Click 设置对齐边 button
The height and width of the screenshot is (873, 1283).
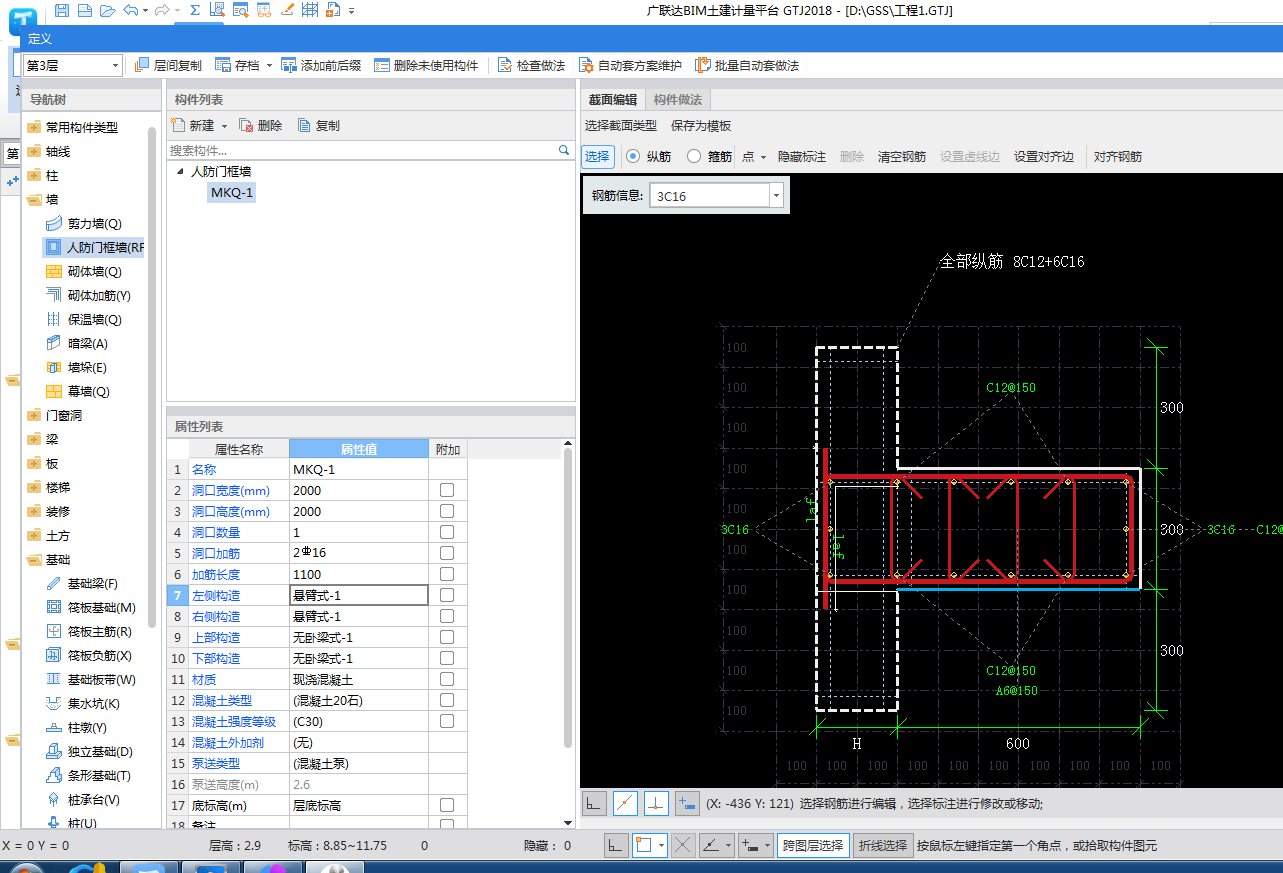coord(1044,157)
